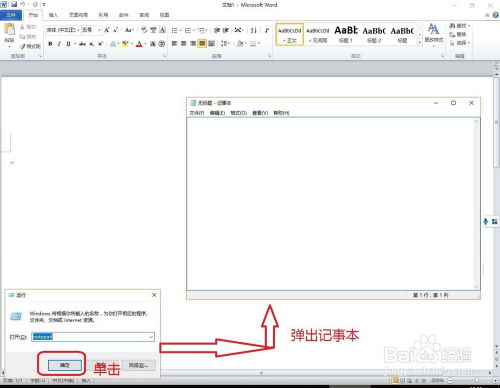Click Word's Help question mark icon
Viewport: 500px width, 388px height.
point(496,15)
